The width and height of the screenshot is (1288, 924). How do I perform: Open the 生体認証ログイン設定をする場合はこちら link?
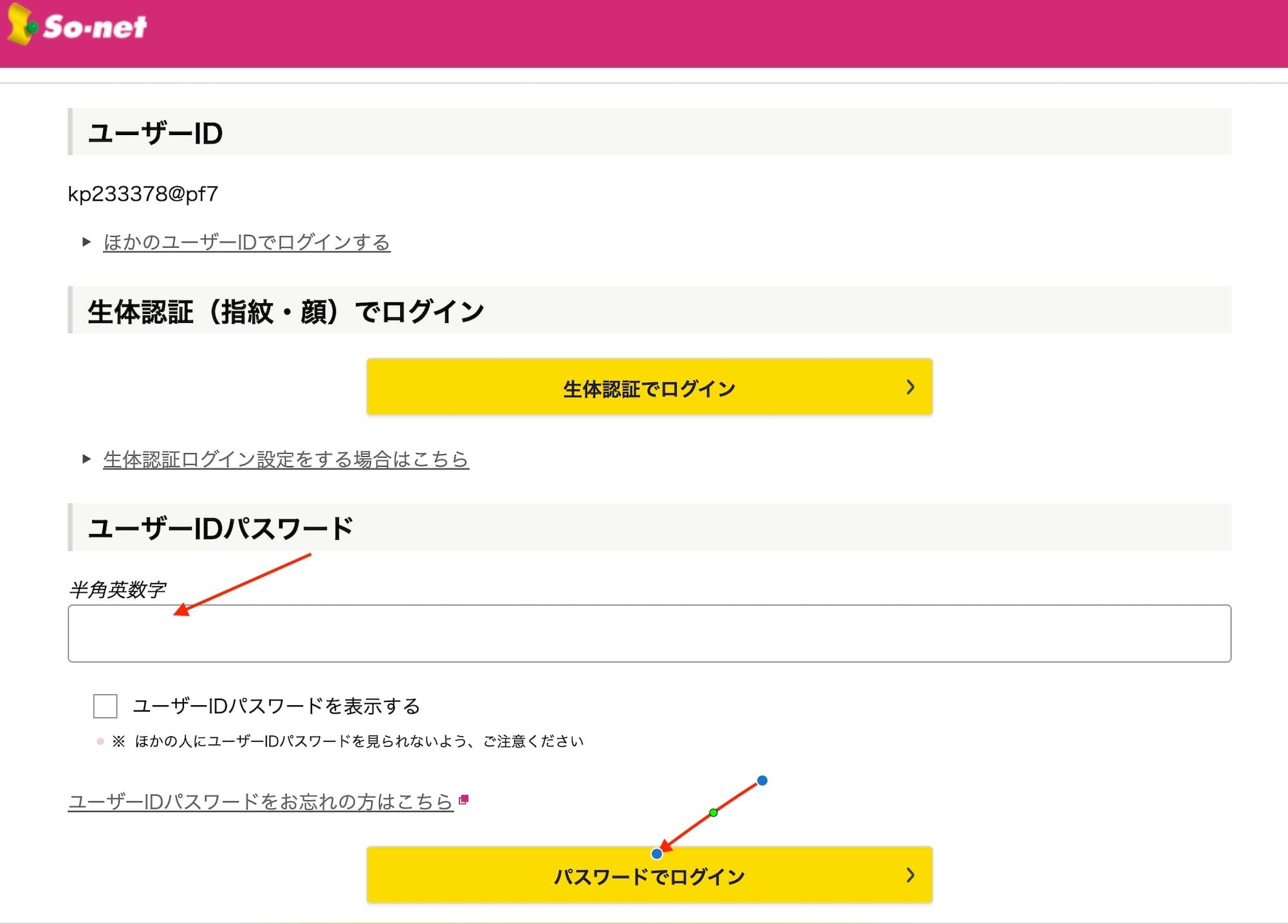coord(286,459)
